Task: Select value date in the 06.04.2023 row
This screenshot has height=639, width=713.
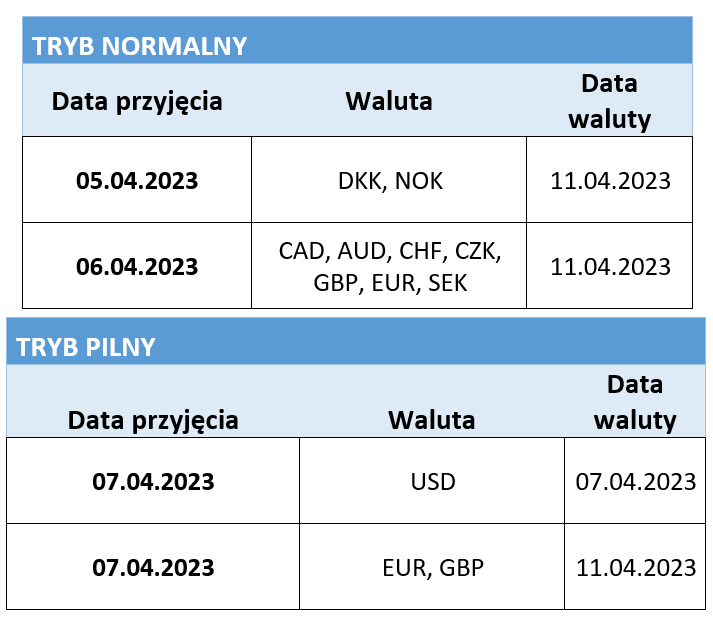Action: pyautogui.click(x=610, y=266)
